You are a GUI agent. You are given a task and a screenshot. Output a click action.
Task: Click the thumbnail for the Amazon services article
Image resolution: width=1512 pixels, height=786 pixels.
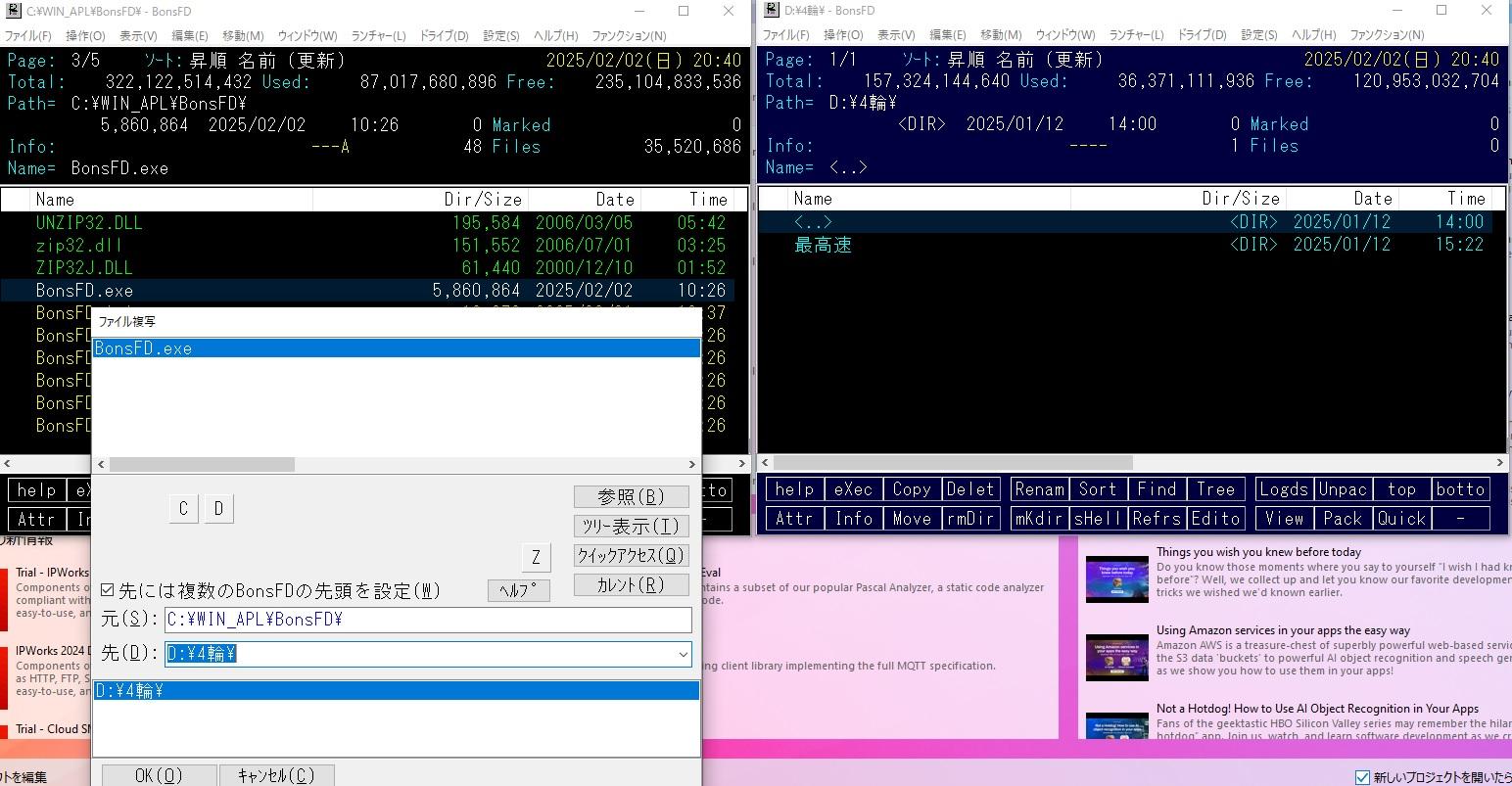[x=1116, y=657]
